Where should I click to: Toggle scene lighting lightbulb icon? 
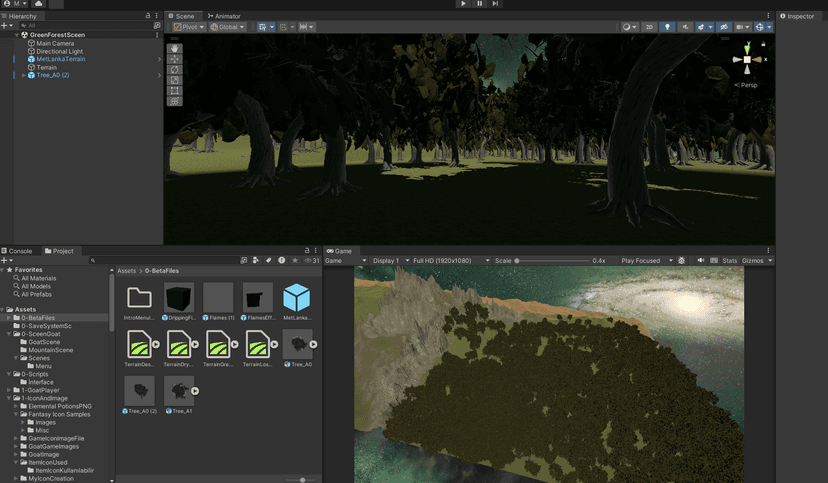(x=667, y=27)
